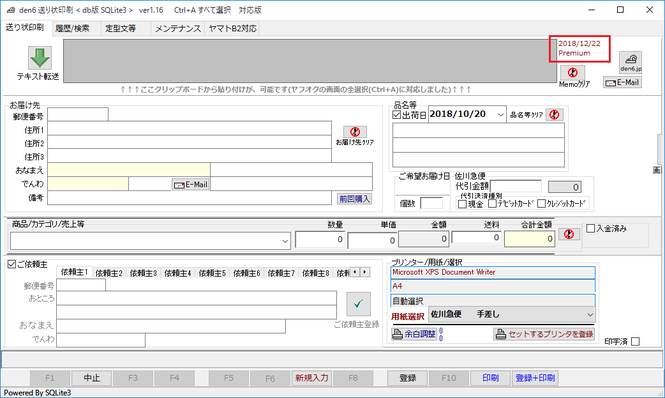Click the 品名等クリア icon
Screen dimensions: 665x398
pyautogui.click(x=554, y=115)
